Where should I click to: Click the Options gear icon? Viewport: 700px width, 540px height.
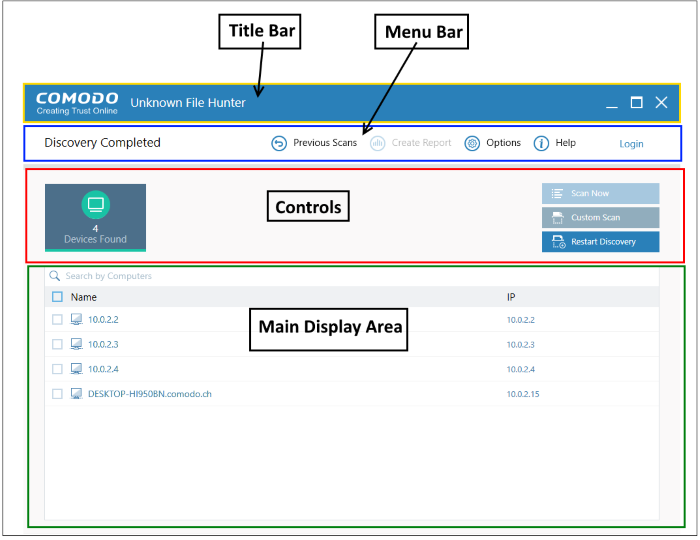click(x=472, y=143)
